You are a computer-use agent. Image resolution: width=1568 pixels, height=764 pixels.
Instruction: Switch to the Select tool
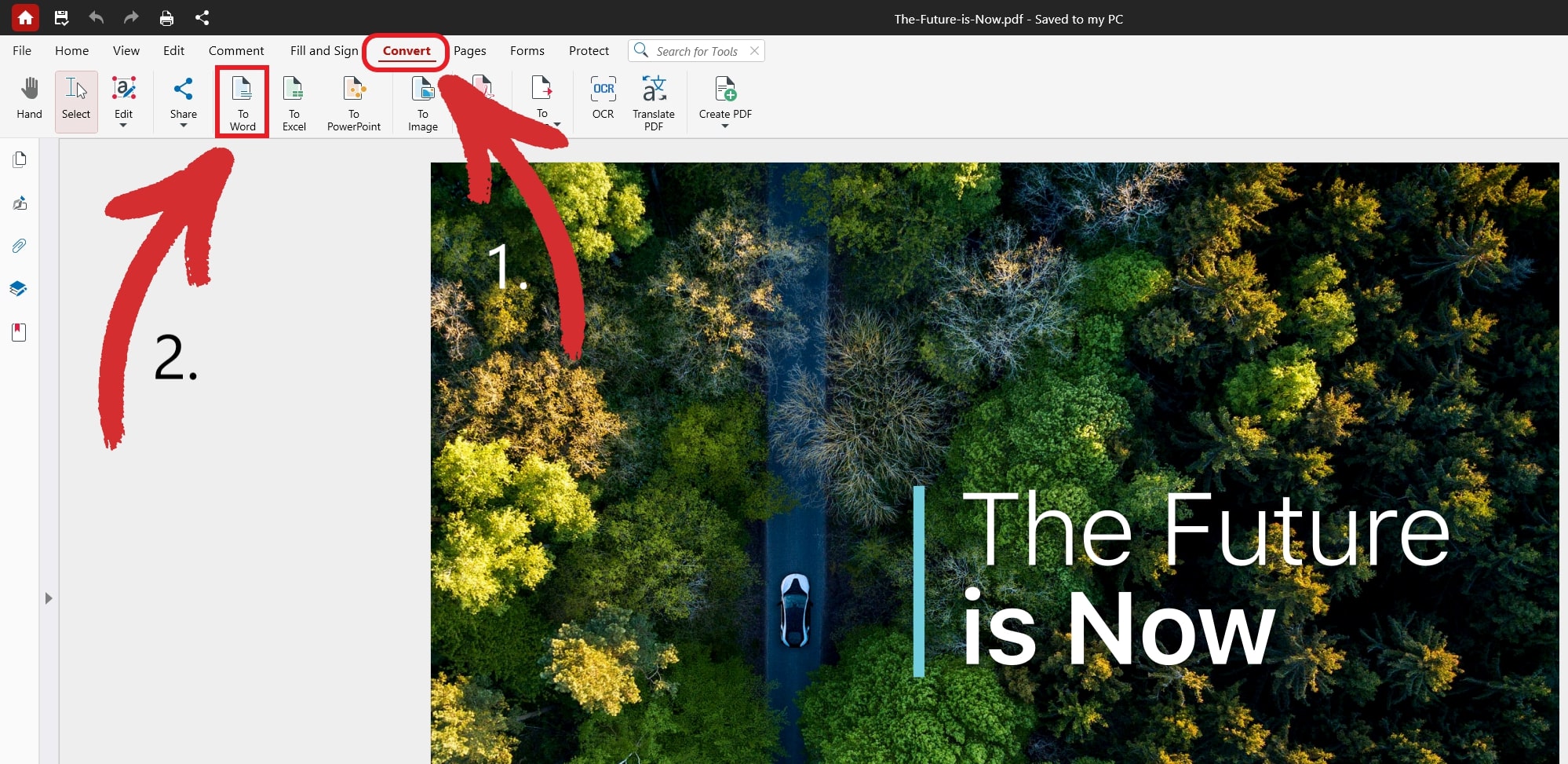click(x=75, y=101)
